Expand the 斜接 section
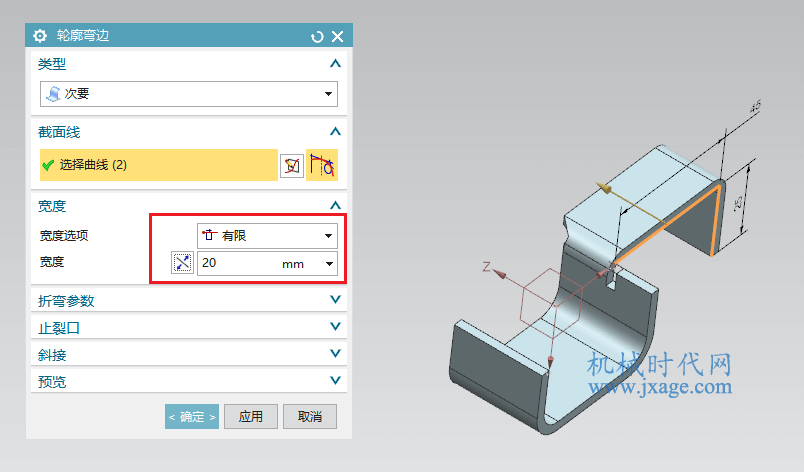 (189, 354)
